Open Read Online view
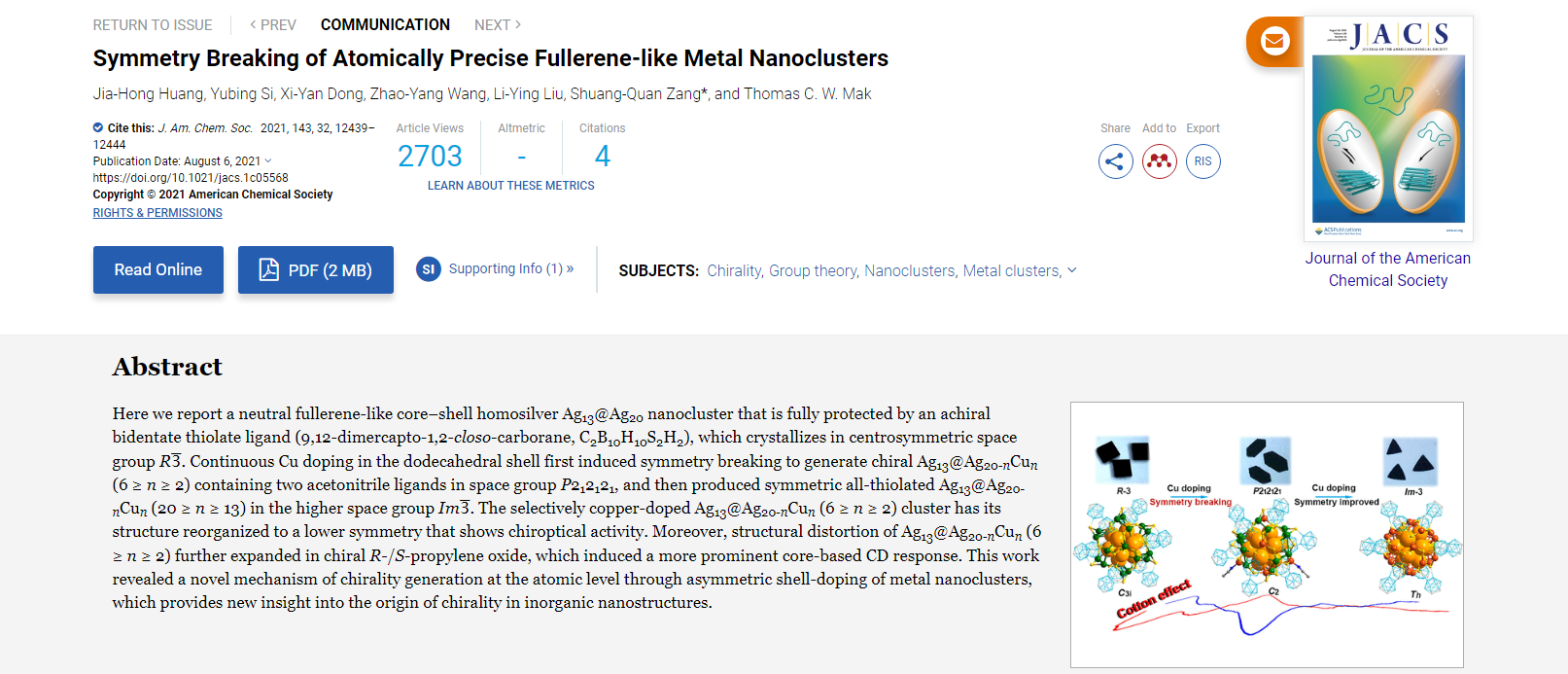 [158, 270]
